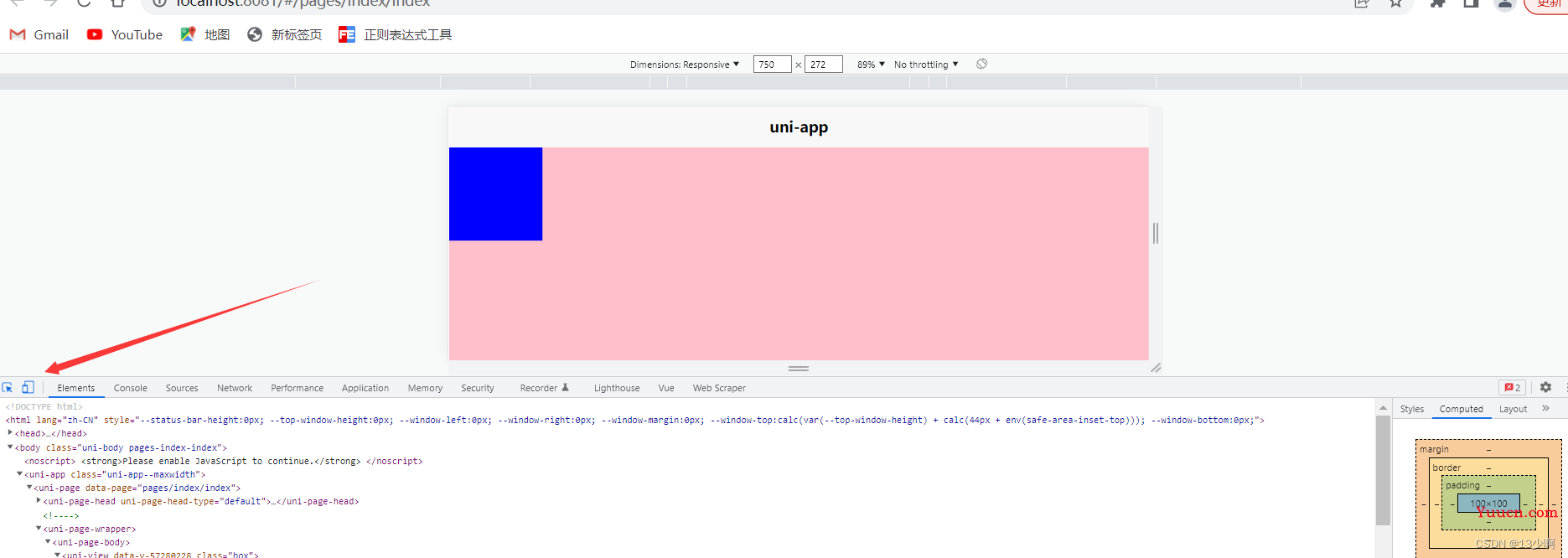Switch to the Security tab
The height and width of the screenshot is (558, 1568).
478,388
